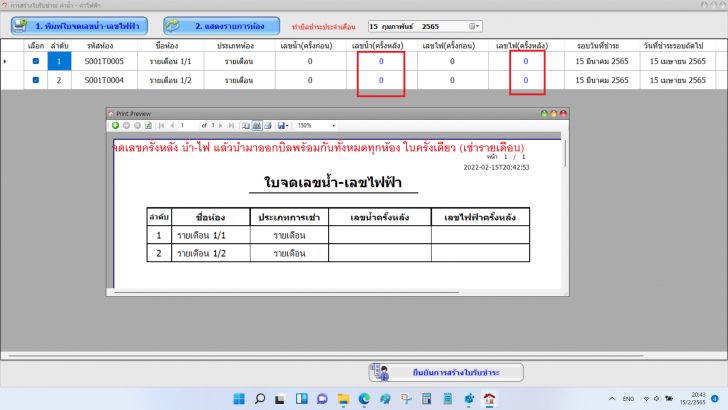This screenshot has height=410, width=728.
Task: Open Widgets from taskbar
Action: click(x=302, y=399)
